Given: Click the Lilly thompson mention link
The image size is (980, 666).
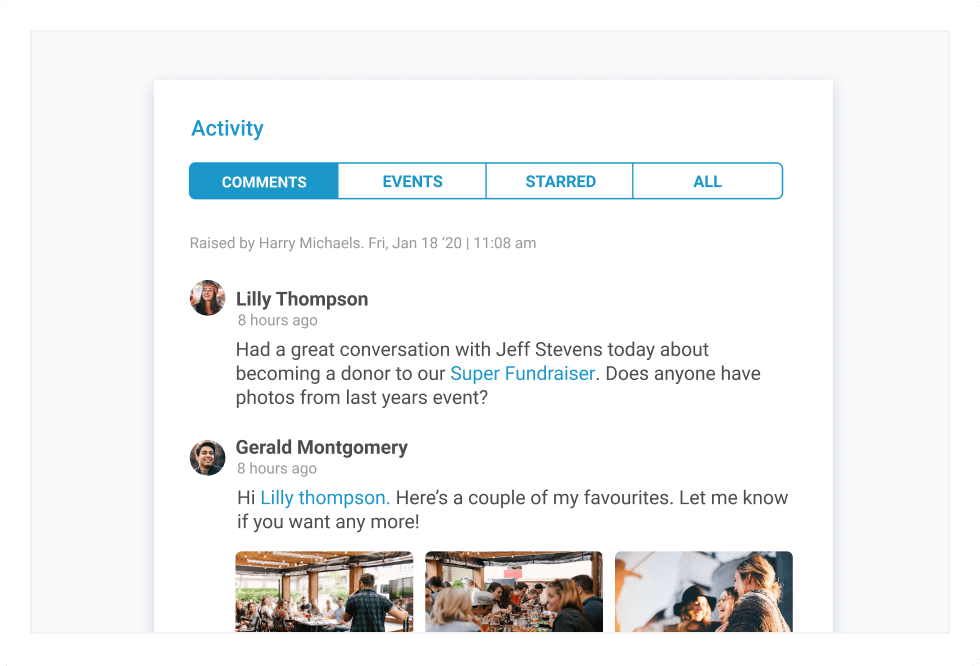Looking at the screenshot, I should (x=324, y=498).
